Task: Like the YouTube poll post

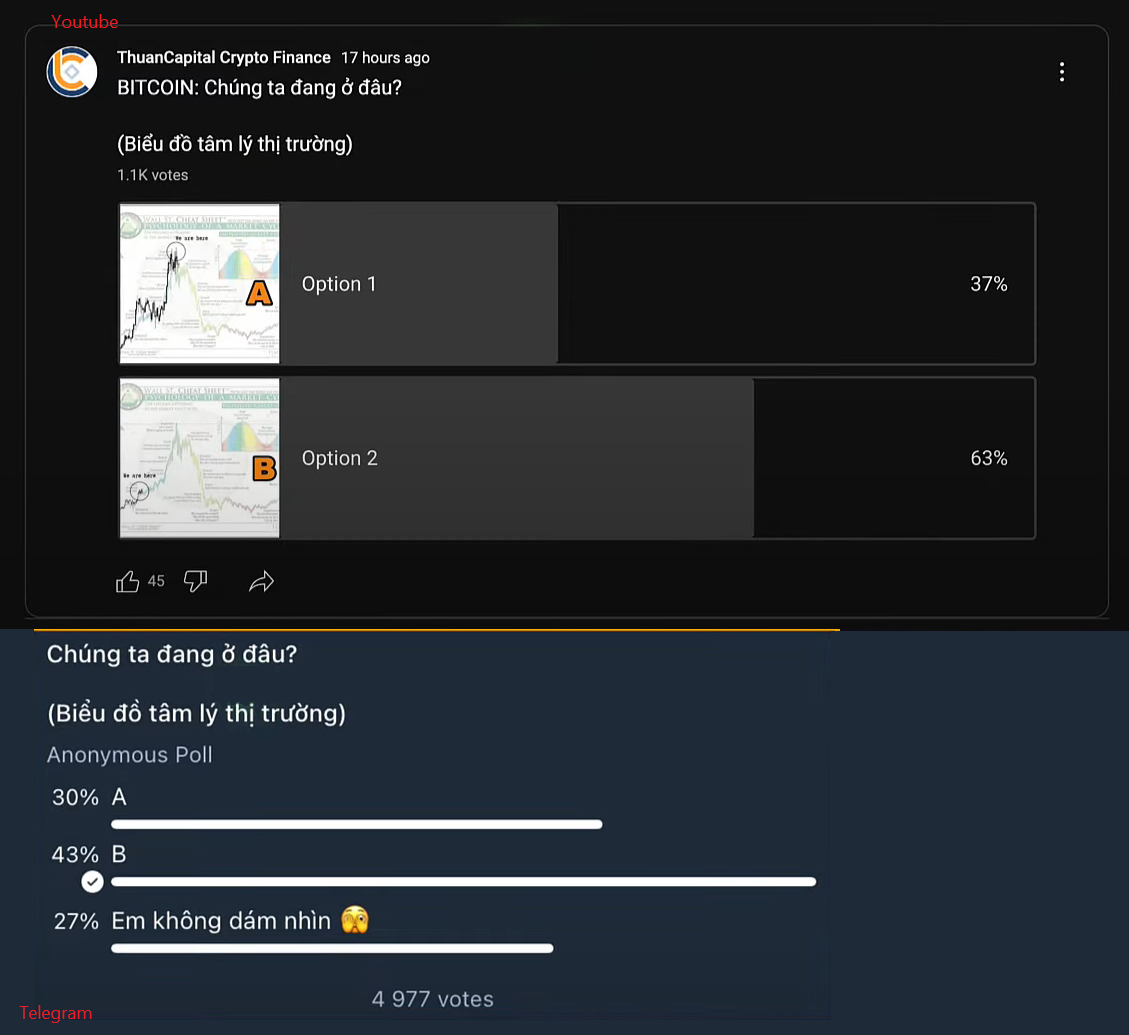Action: tap(128, 581)
